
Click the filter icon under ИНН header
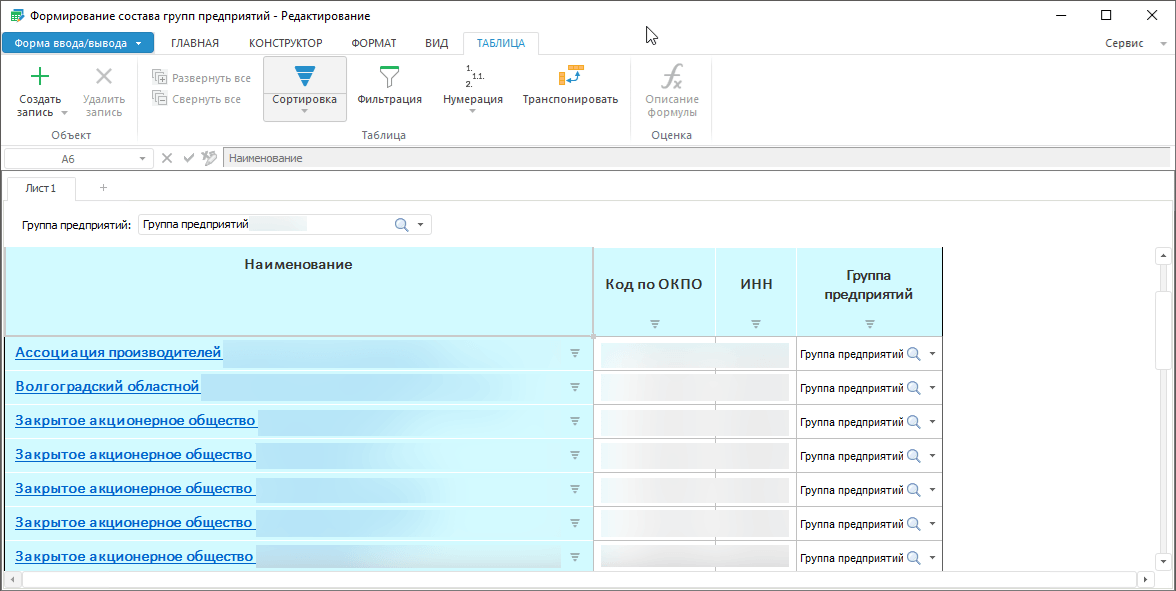(x=756, y=324)
